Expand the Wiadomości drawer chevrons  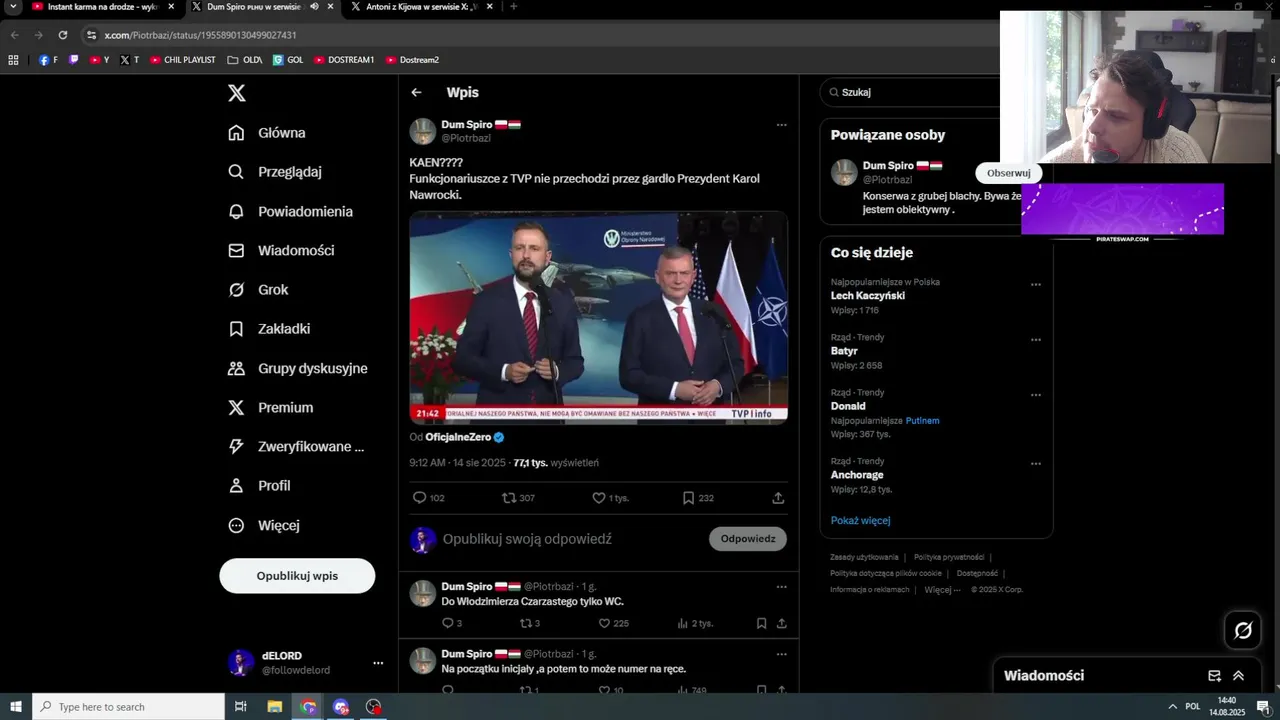coord(1238,676)
